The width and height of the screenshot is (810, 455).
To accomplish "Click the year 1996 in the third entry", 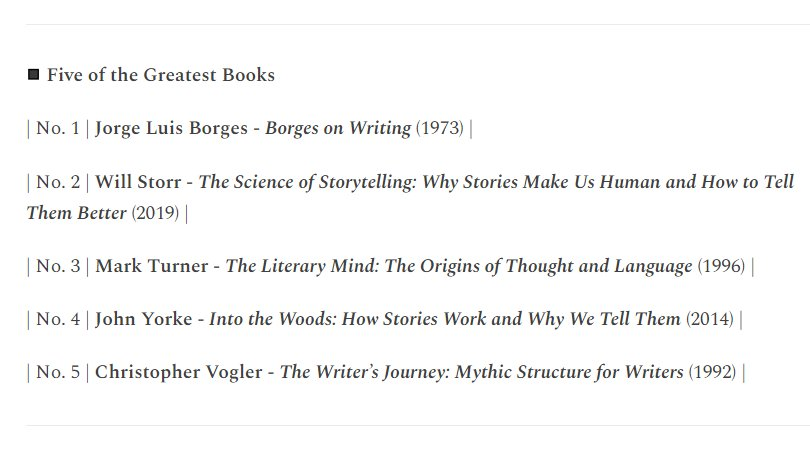I will (x=720, y=266).
